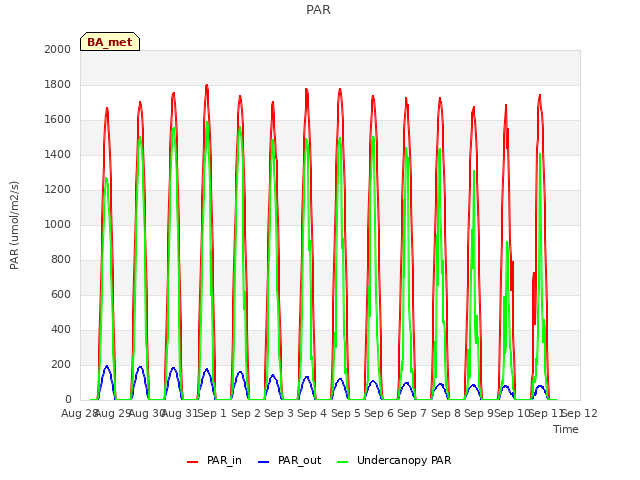Click the 1600 y-axis tick label
Screen dimensions: 640x480
click(x=58, y=120)
